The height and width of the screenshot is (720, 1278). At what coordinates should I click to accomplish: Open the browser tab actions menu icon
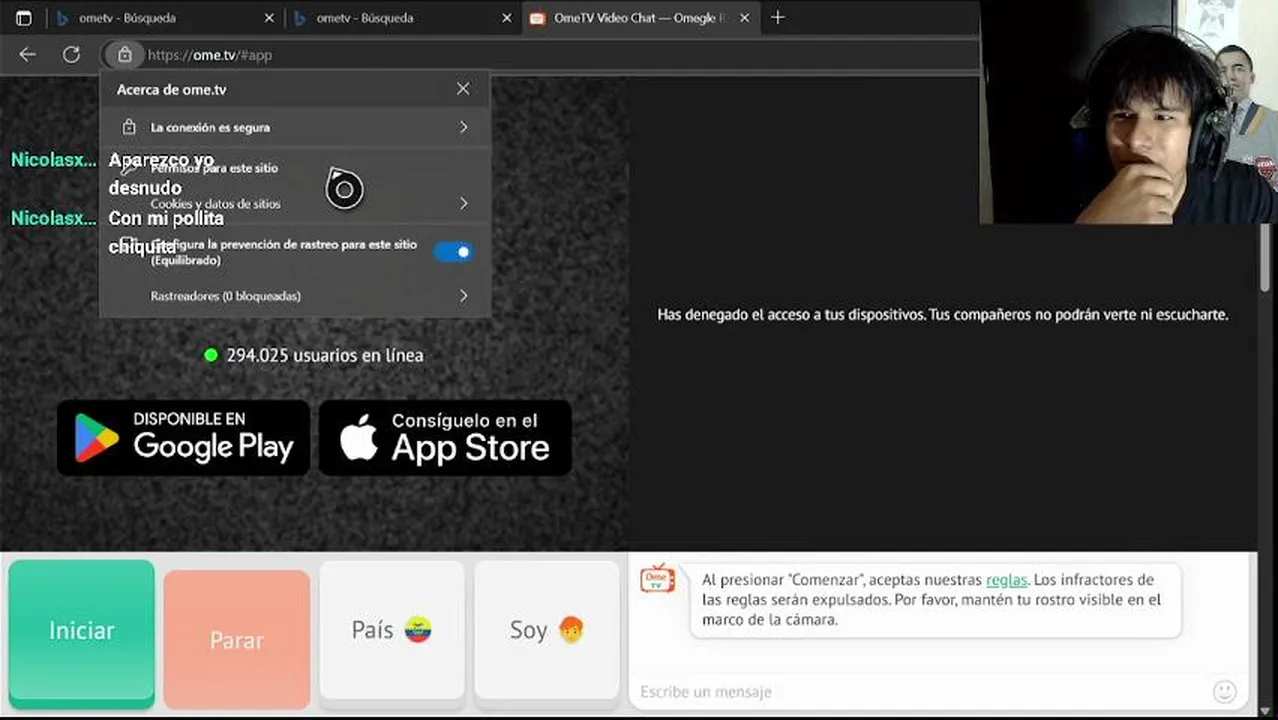coord(24,18)
